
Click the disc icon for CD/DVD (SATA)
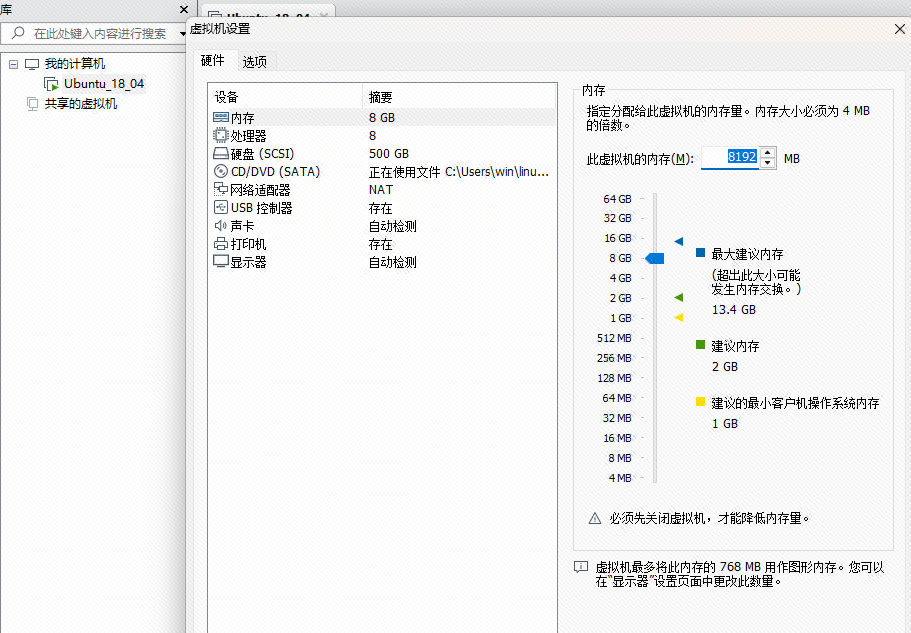pyautogui.click(x=220, y=171)
